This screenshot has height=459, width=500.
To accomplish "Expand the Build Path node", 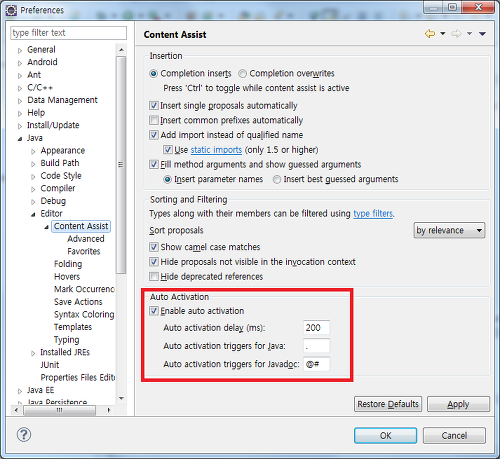I will coord(33,164).
